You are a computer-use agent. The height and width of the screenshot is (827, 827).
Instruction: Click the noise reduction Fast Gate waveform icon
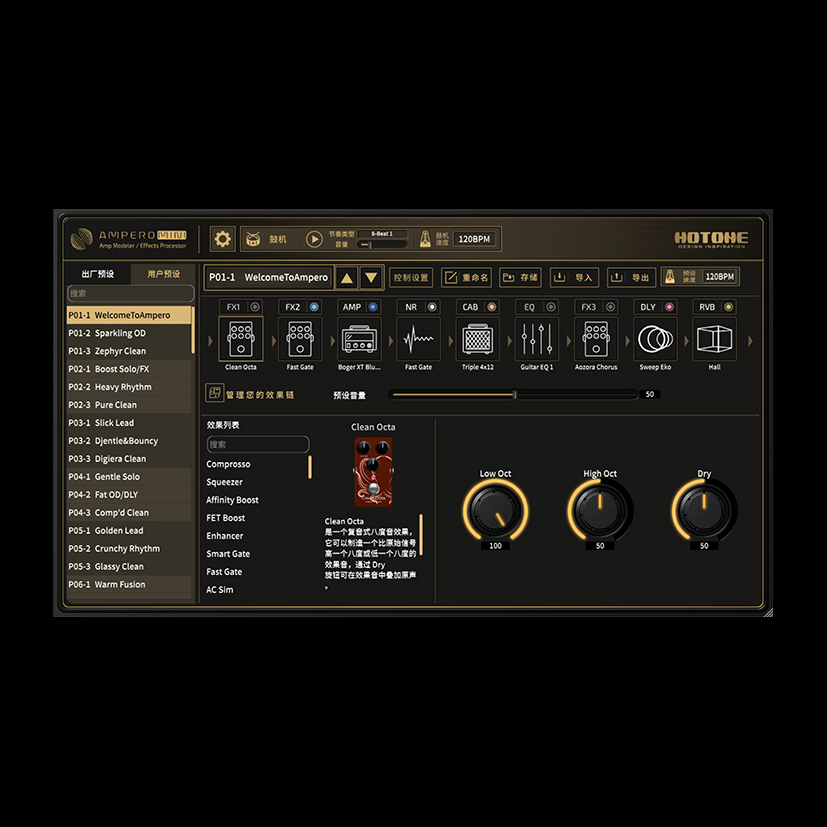click(x=418, y=340)
